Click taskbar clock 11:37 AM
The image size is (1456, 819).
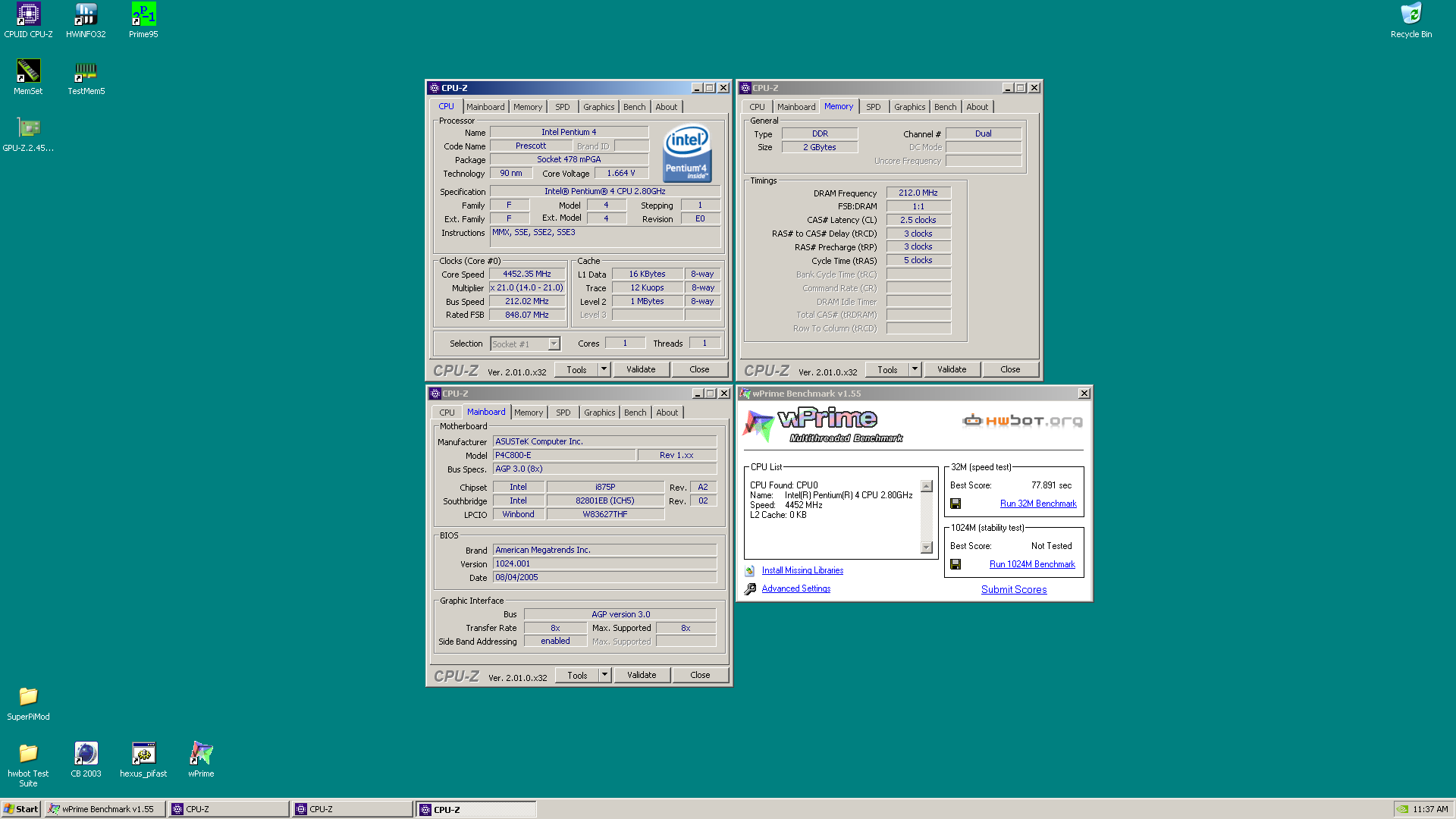(1430, 809)
